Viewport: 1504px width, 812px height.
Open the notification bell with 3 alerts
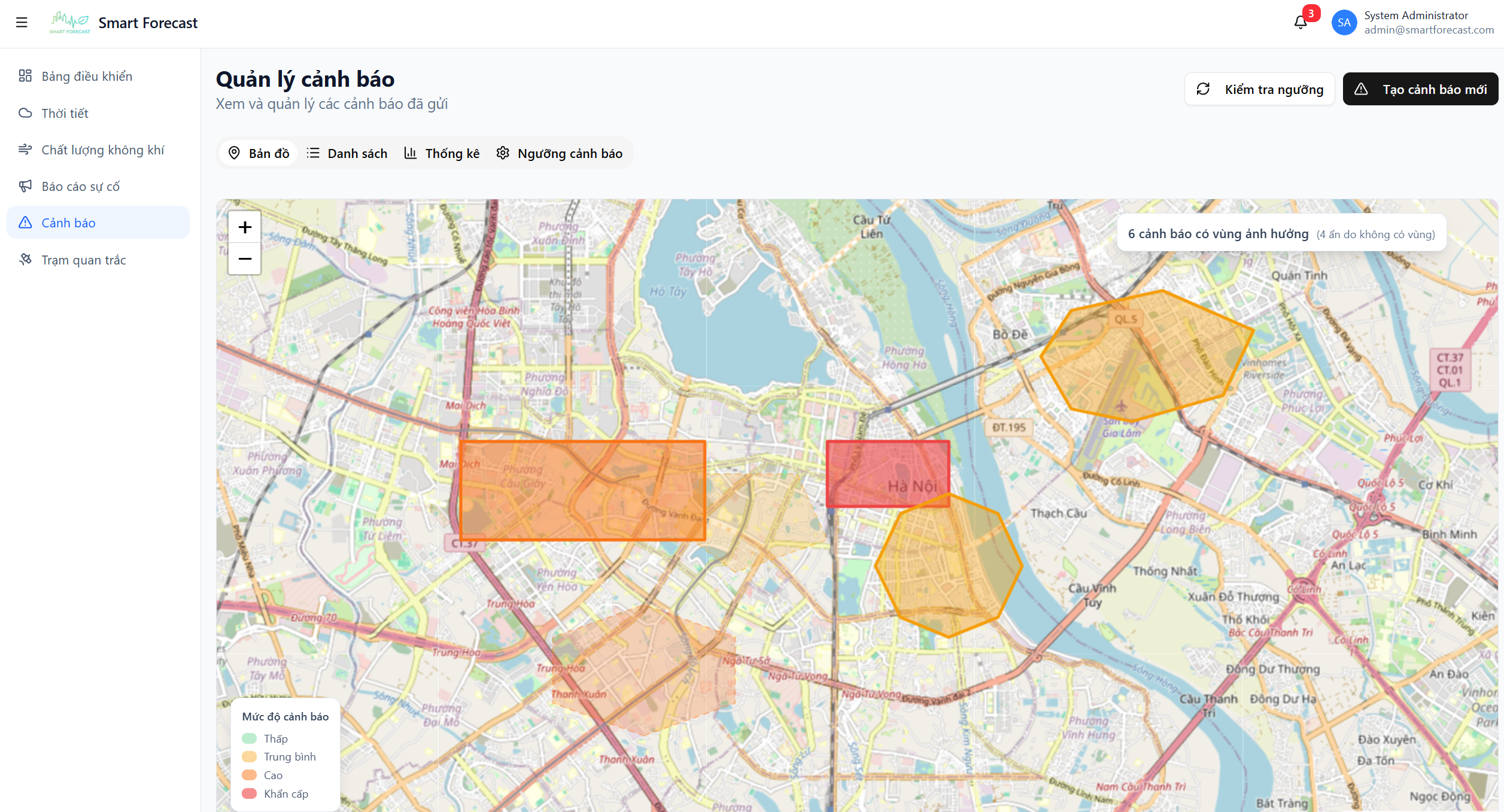[x=1299, y=22]
